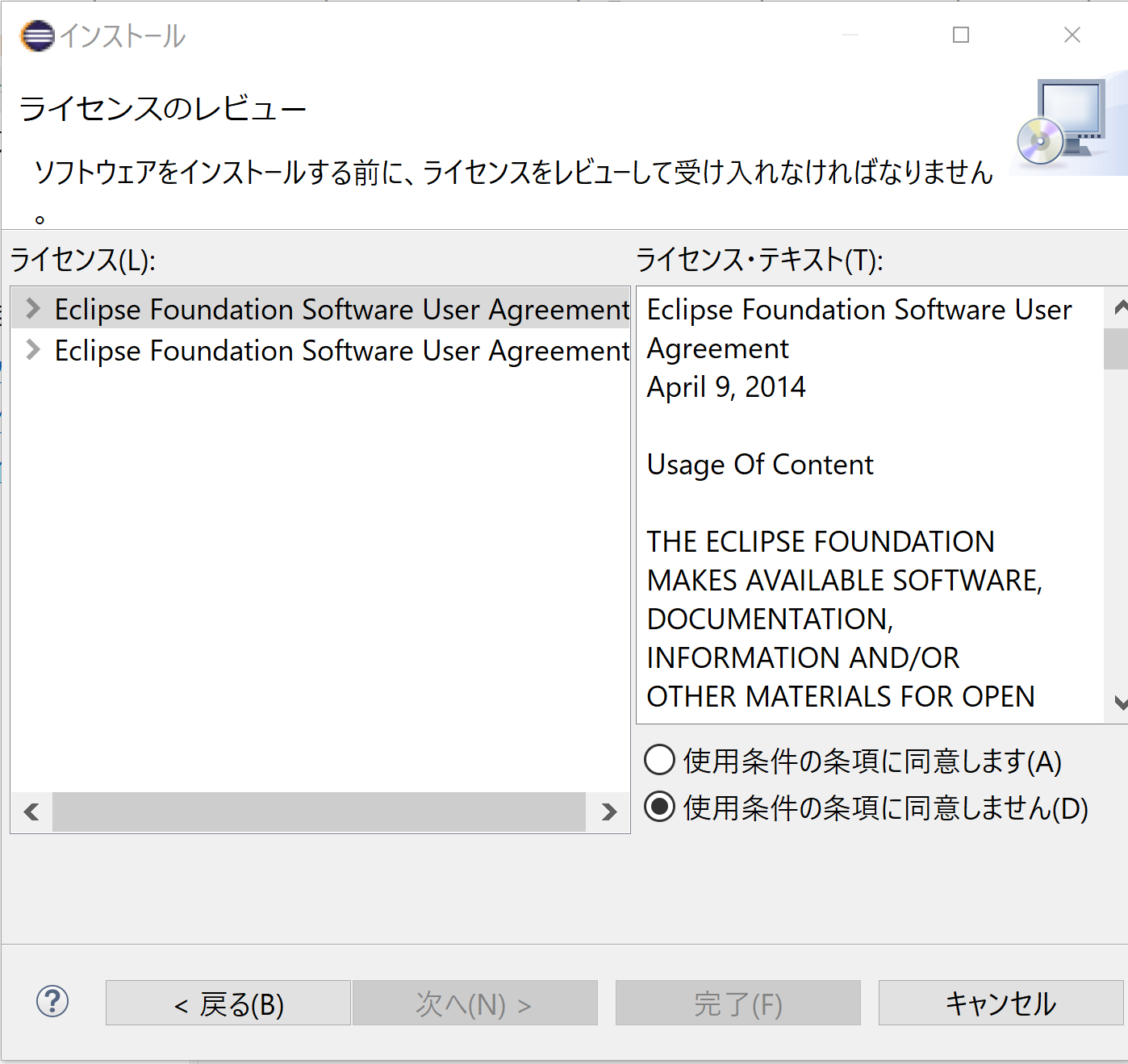Open help with the question mark icon

[52, 1002]
